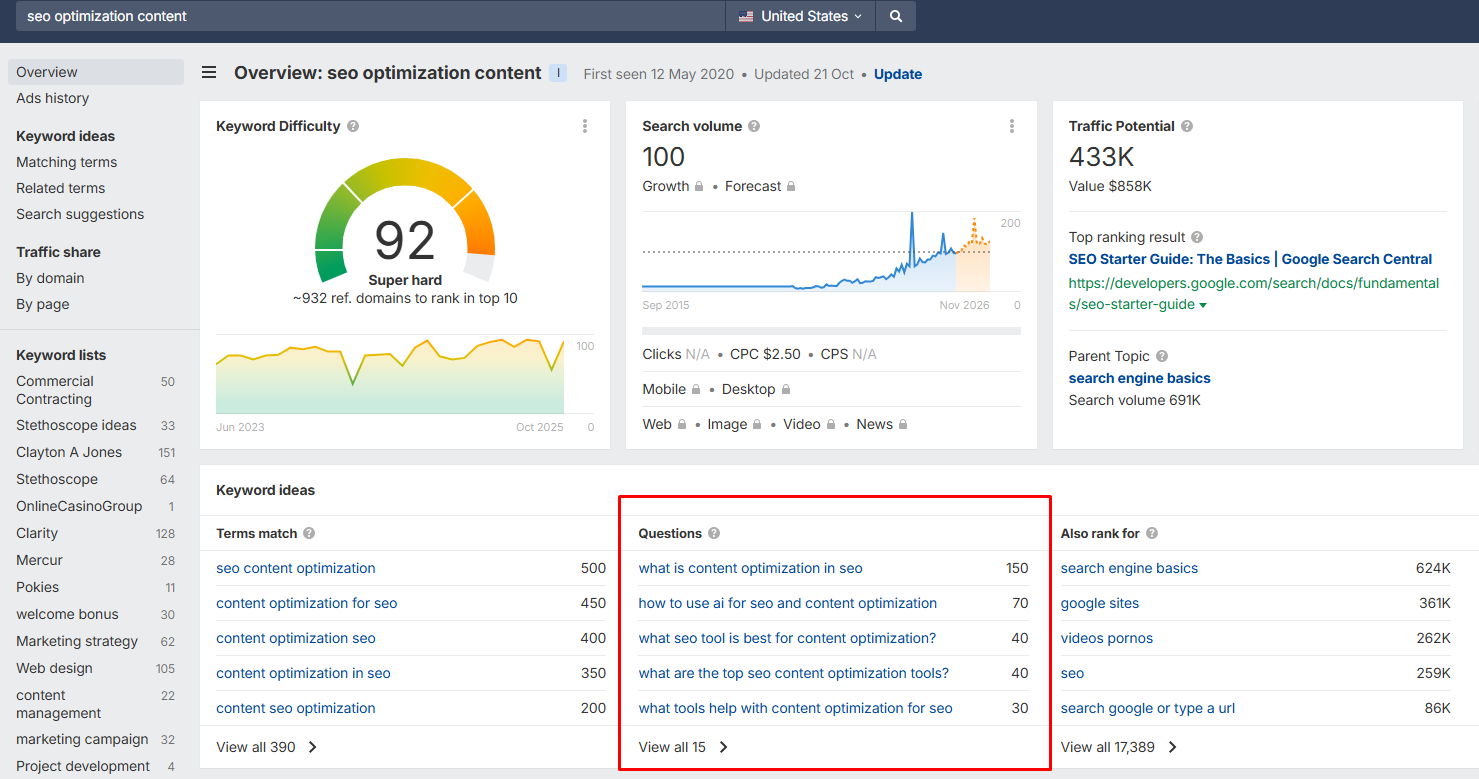Open search google or type a url keyword

click(1148, 708)
